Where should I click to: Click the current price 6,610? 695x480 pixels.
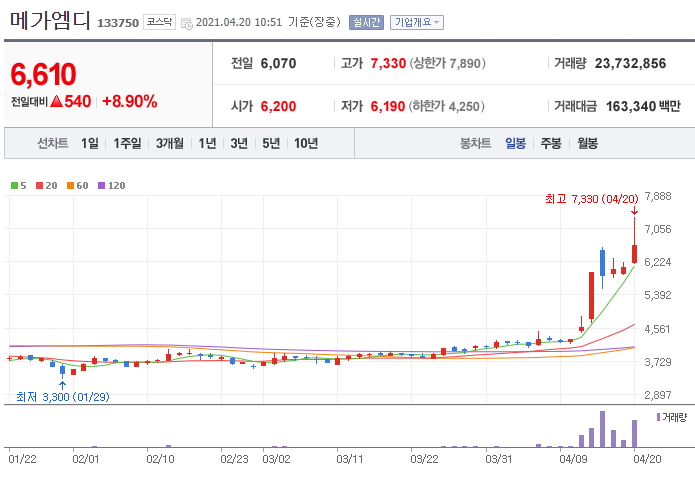pos(43,74)
